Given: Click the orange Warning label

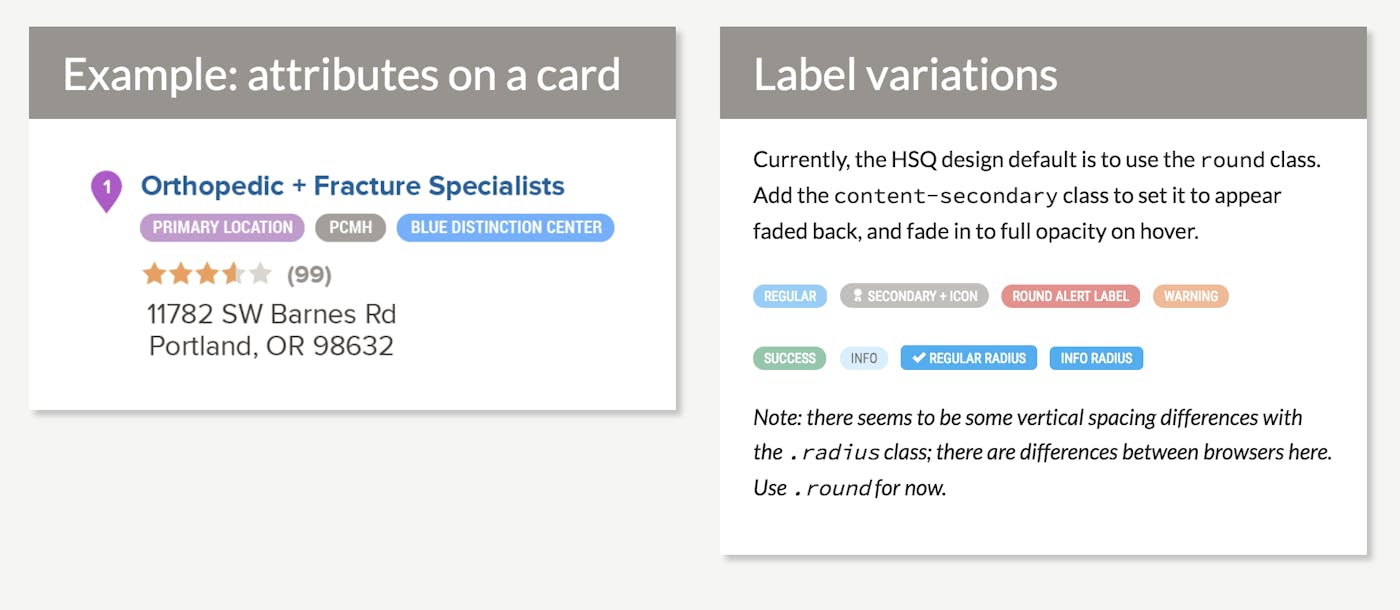Looking at the screenshot, I should tap(1190, 296).
